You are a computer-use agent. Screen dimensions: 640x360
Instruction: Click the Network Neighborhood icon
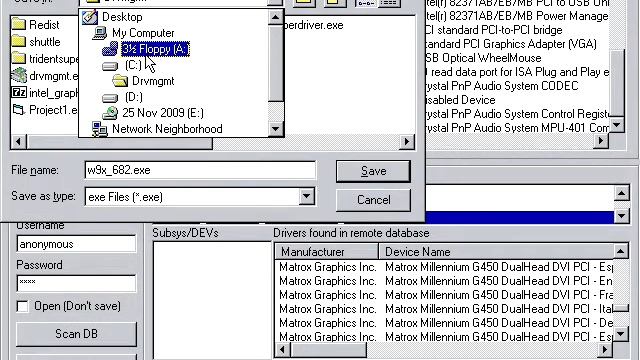pos(100,129)
